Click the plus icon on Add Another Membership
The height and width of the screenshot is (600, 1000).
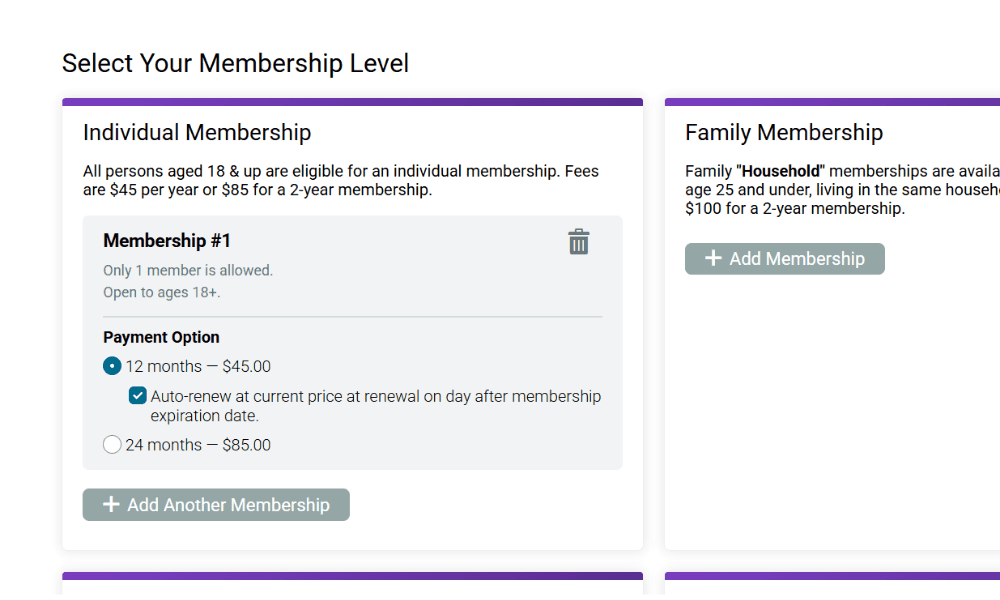(x=111, y=504)
